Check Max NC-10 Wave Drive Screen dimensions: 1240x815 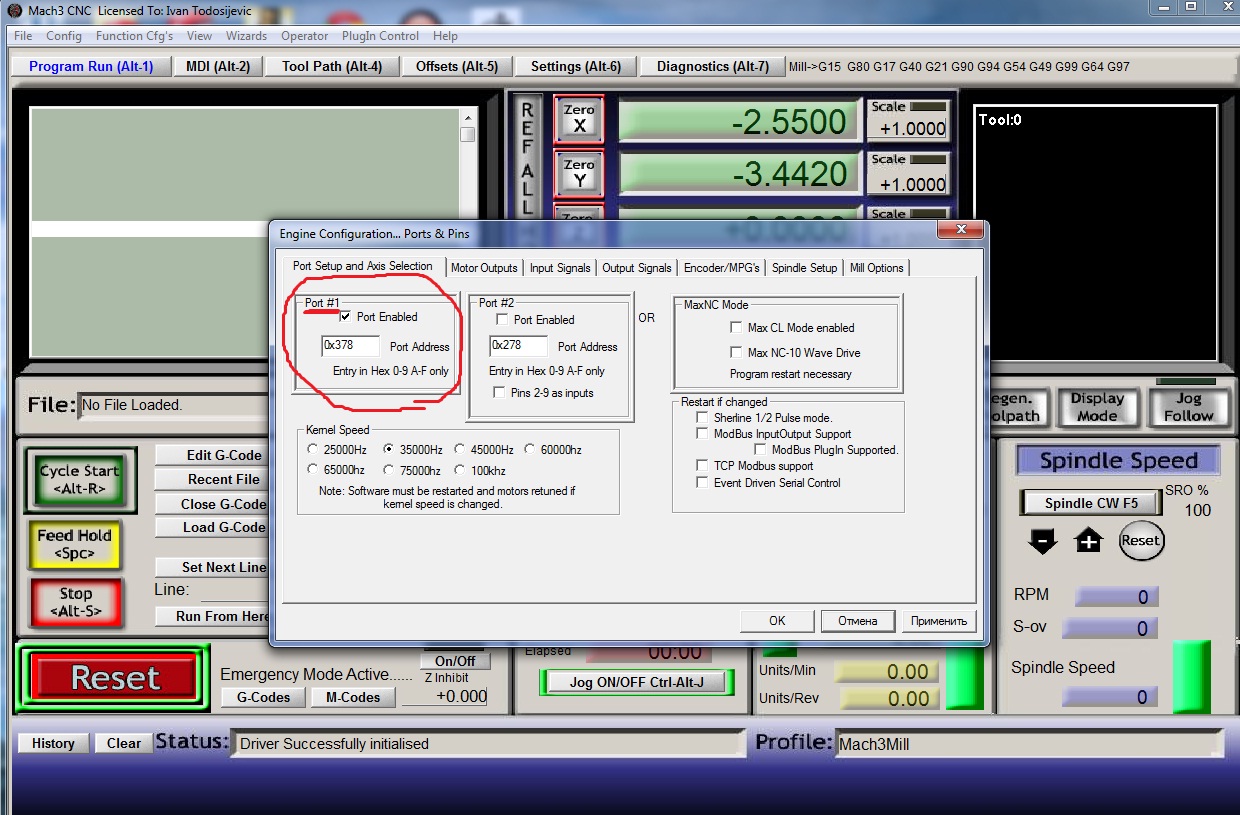click(x=737, y=353)
